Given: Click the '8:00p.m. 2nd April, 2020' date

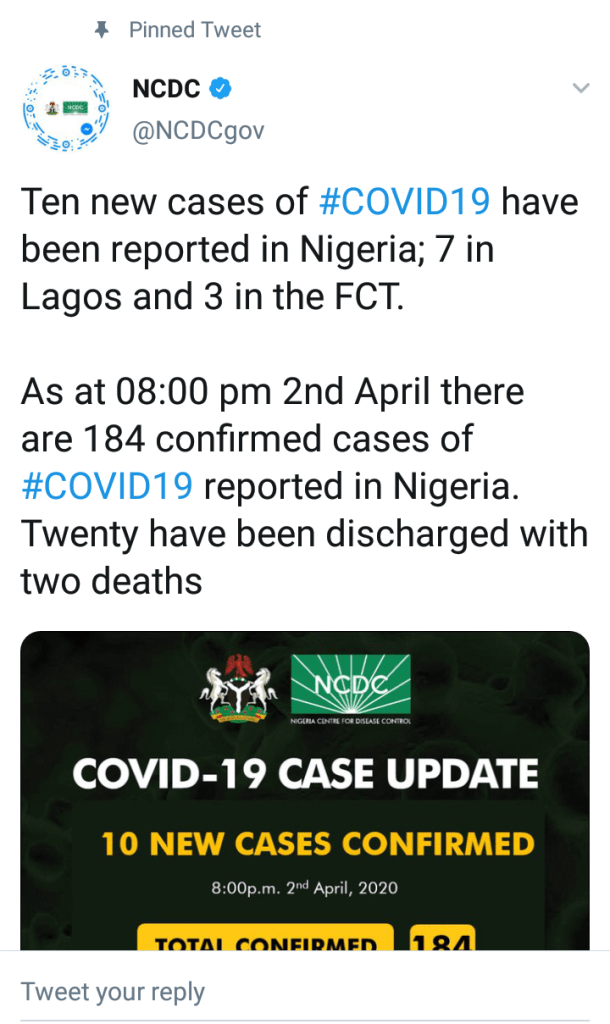Looking at the screenshot, I should (x=304, y=888).
